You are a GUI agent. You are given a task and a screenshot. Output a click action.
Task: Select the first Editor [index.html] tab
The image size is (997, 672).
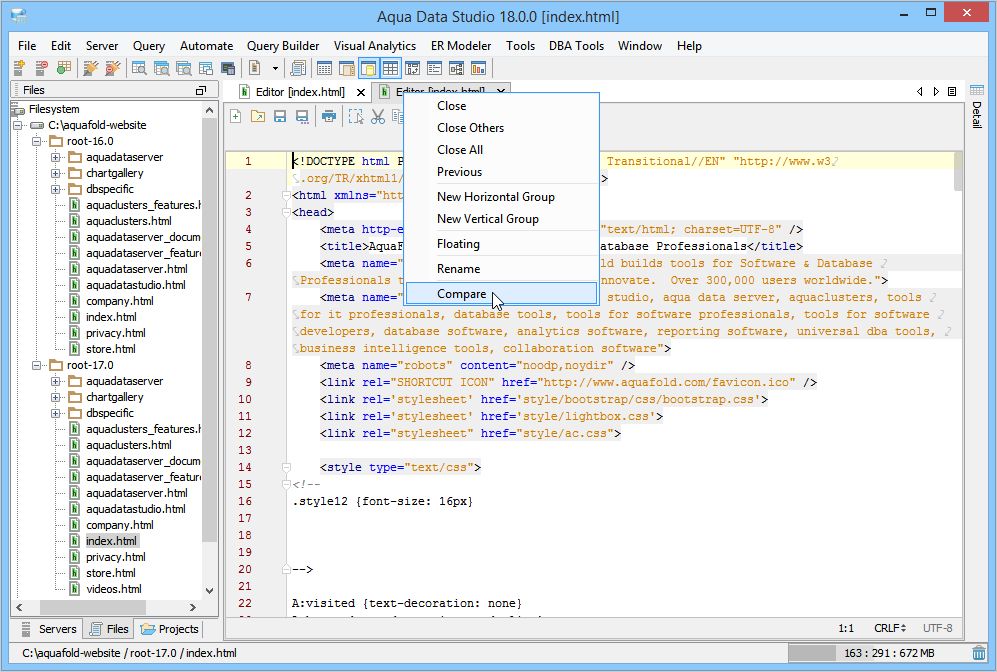[x=300, y=92]
